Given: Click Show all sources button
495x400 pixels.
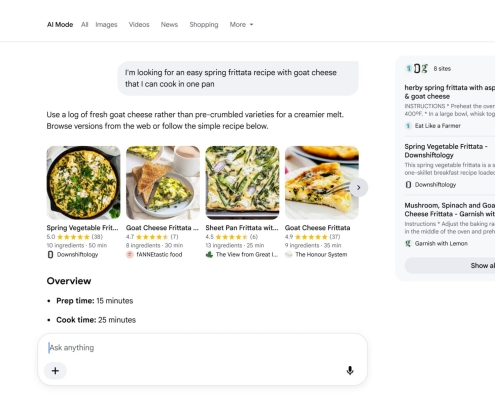Looking at the screenshot, I should click(450, 266).
